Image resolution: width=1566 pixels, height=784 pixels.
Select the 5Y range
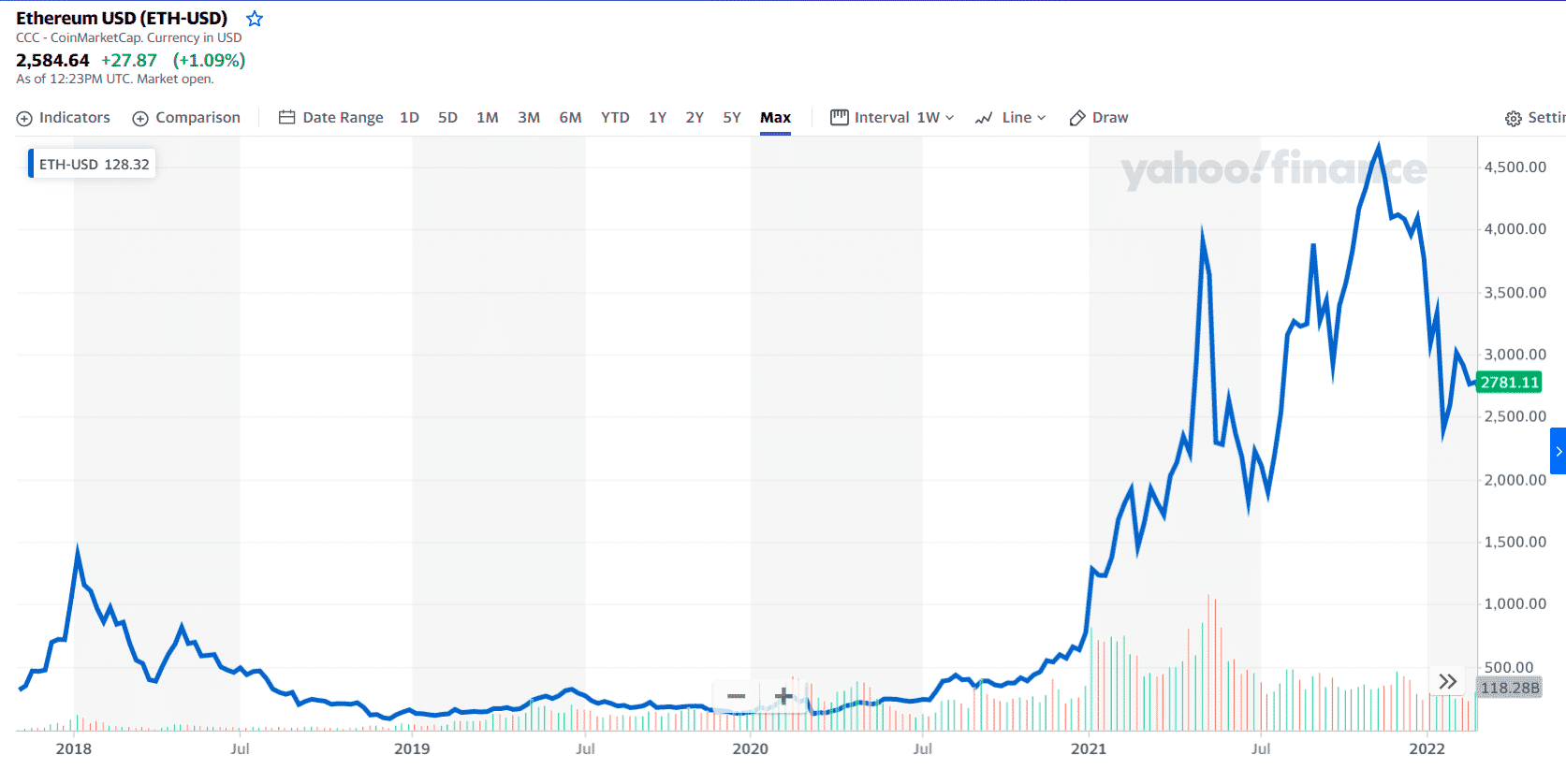tap(732, 118)
